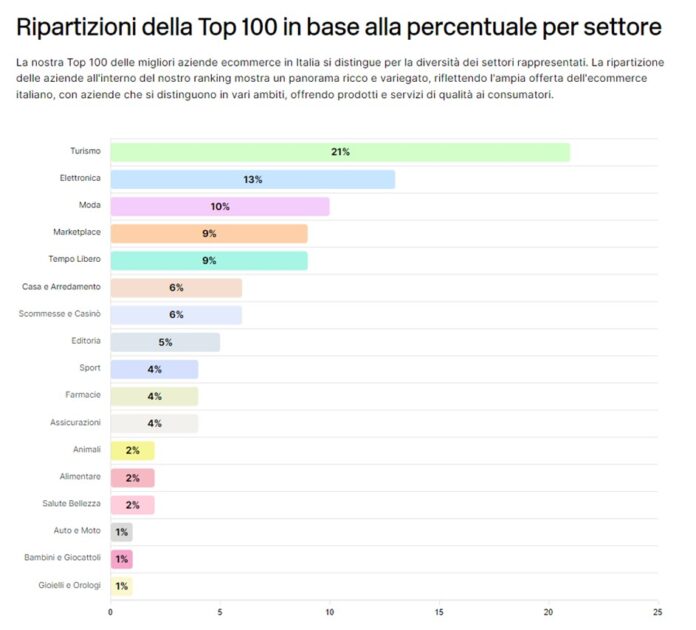Click the teal Tempo Libero bar
696x630 pixels.
pyautogui.click(x=209, y=261)
